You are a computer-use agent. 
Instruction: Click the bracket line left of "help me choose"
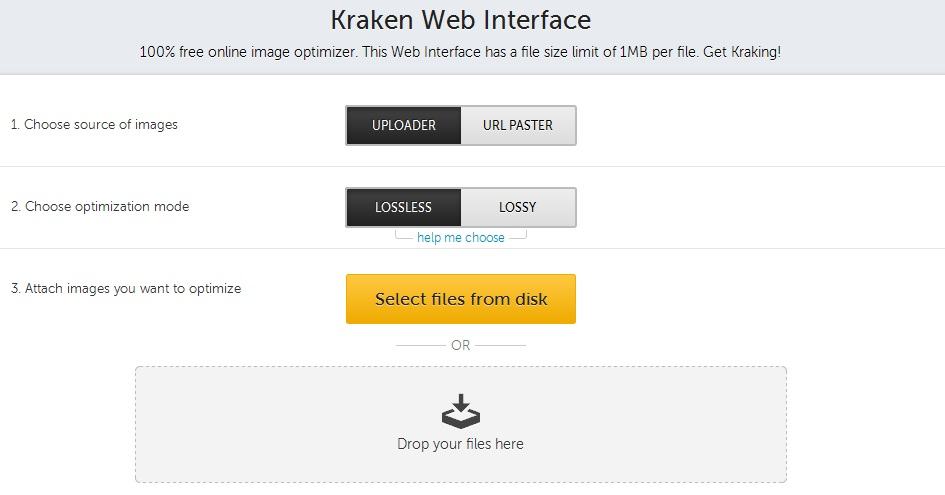tap(403, 238)
